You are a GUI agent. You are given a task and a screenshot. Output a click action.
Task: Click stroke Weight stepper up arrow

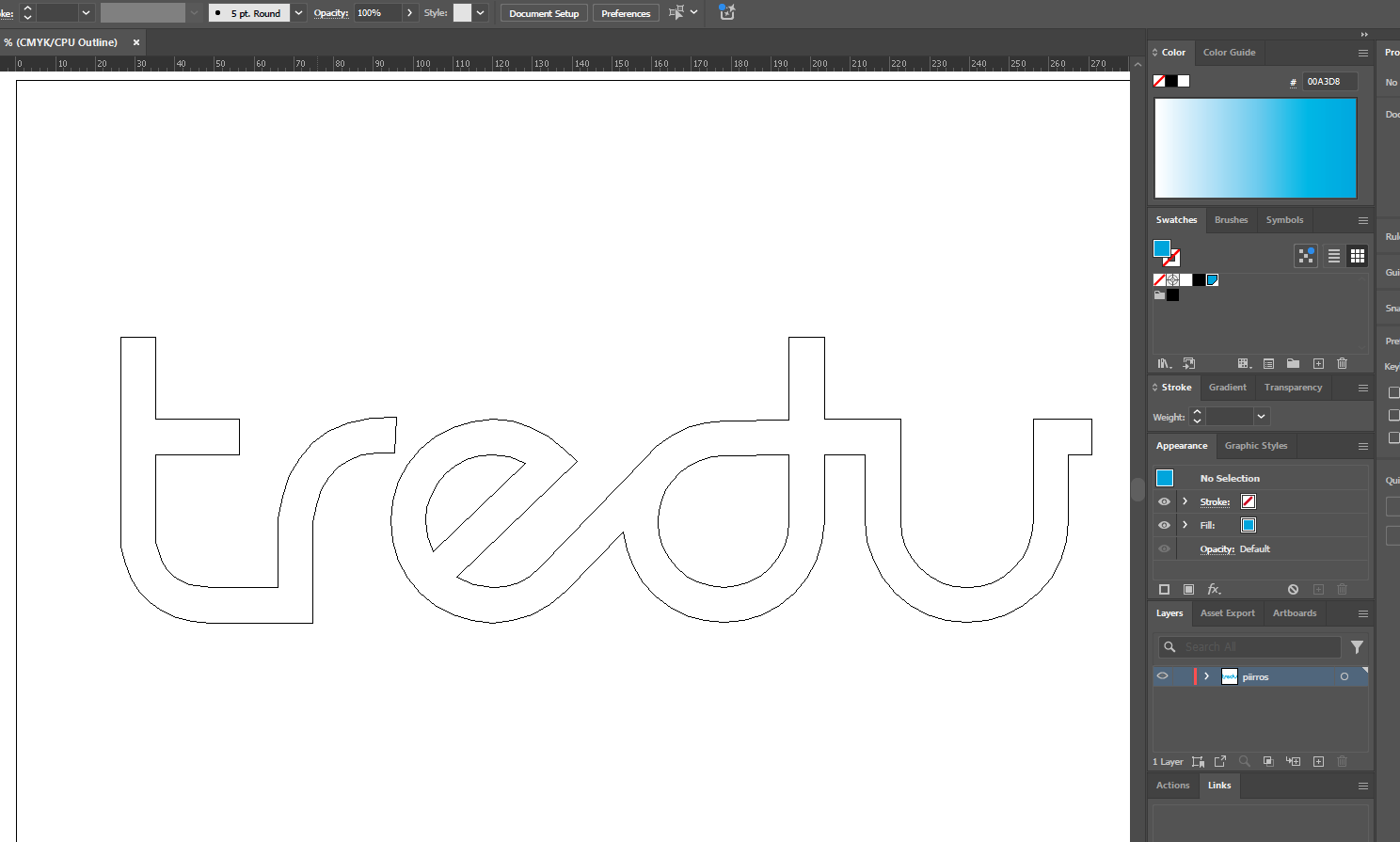click(1197, 412)
